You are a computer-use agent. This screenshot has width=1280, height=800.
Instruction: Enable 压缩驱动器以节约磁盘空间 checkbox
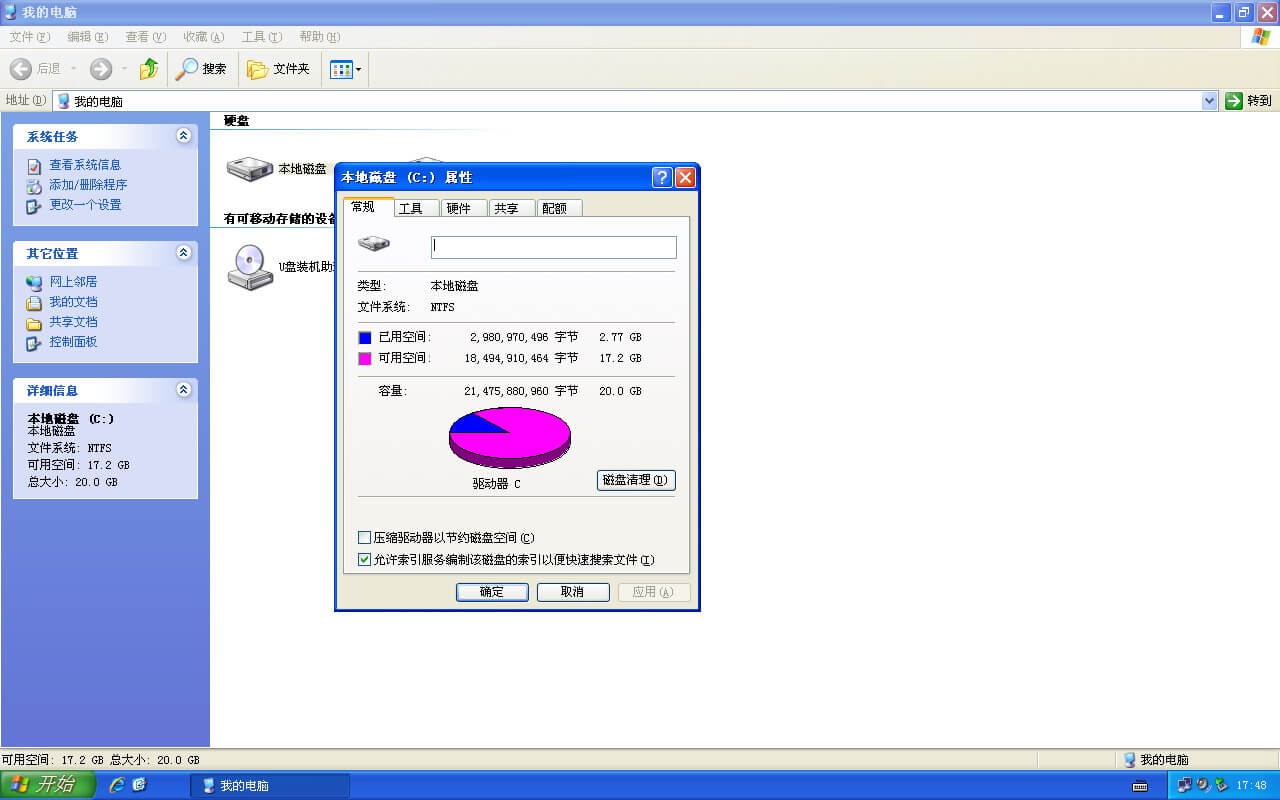click(365, 538)
